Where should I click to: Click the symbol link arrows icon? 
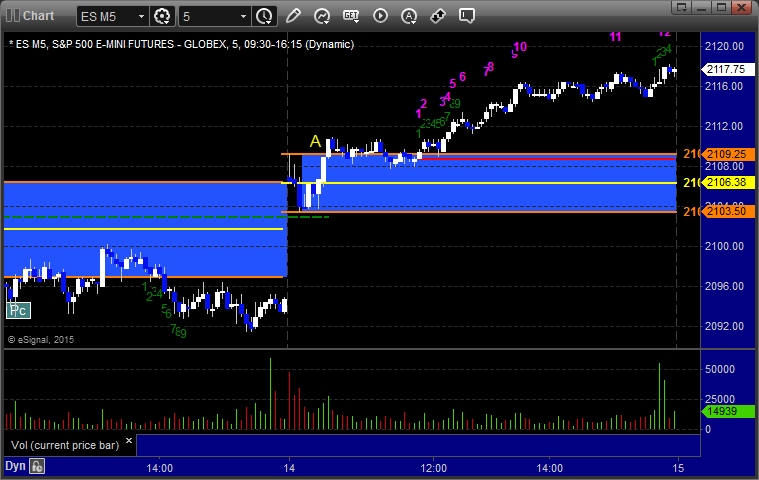(438, 16)
